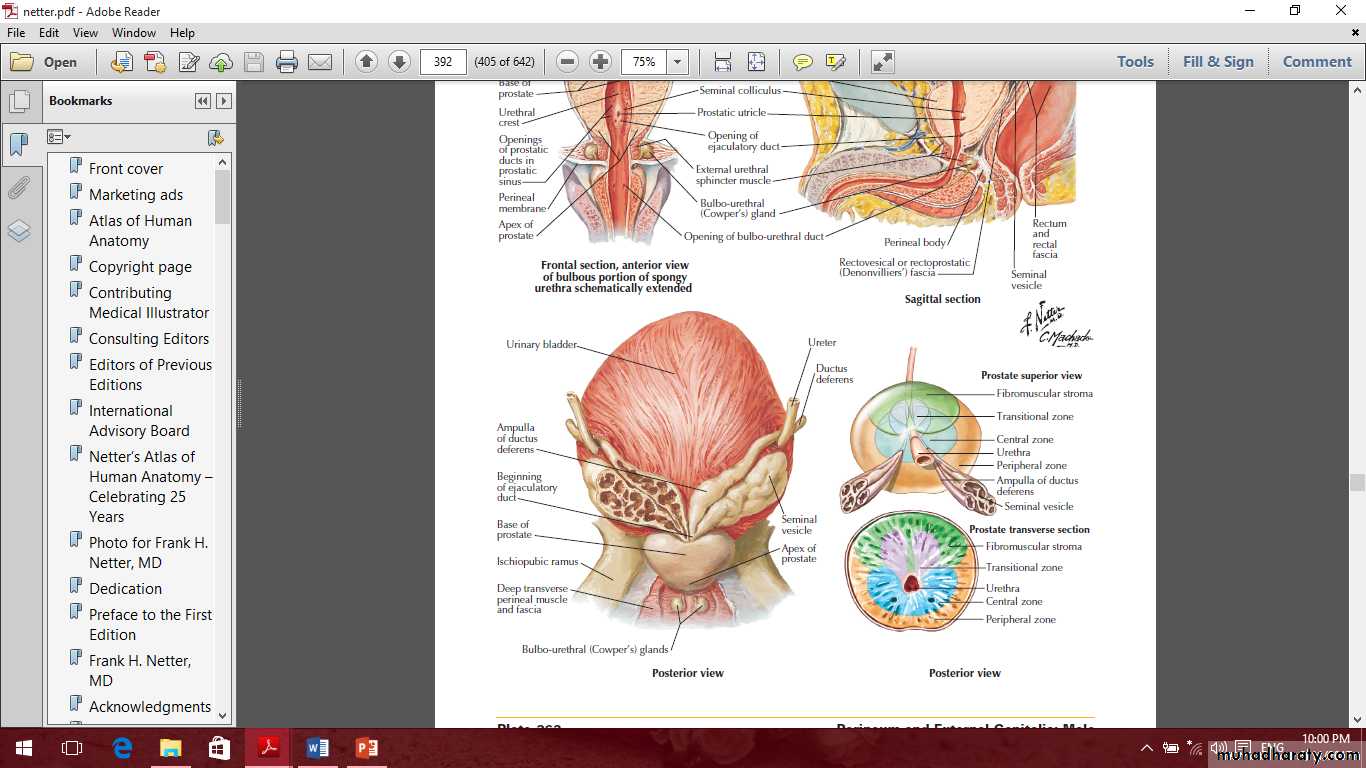
Task: Click the Print file icon
Action: coord(287,62)
